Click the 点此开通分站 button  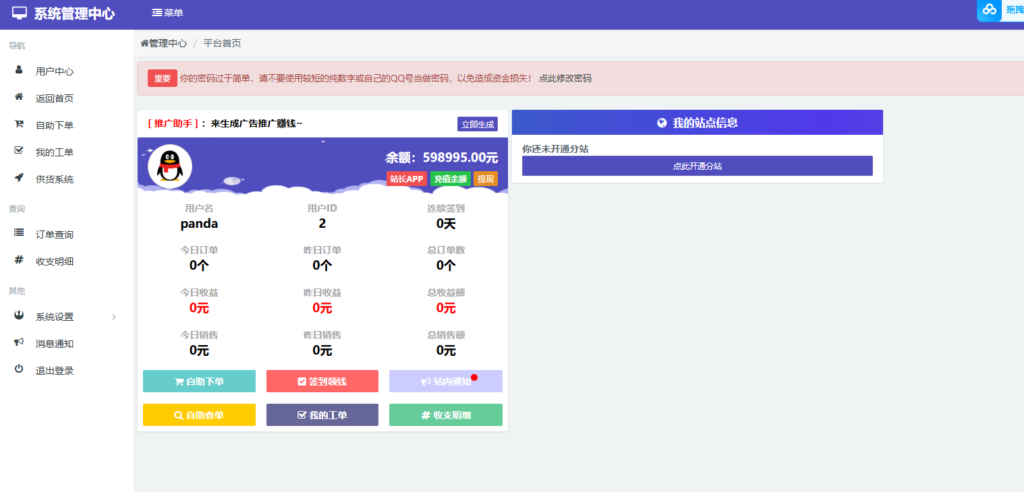pyautogui.click(x=697, y=166)
